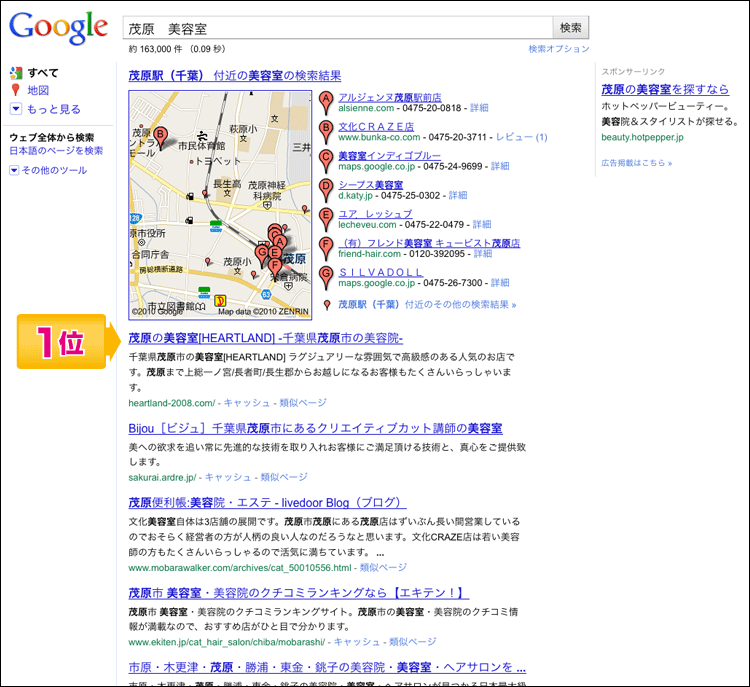Open 茂原の美容室[HEARTLAND] result title
Image resolution: width=750 pixels, height=687 pixels.
click(x=265, y=338)
